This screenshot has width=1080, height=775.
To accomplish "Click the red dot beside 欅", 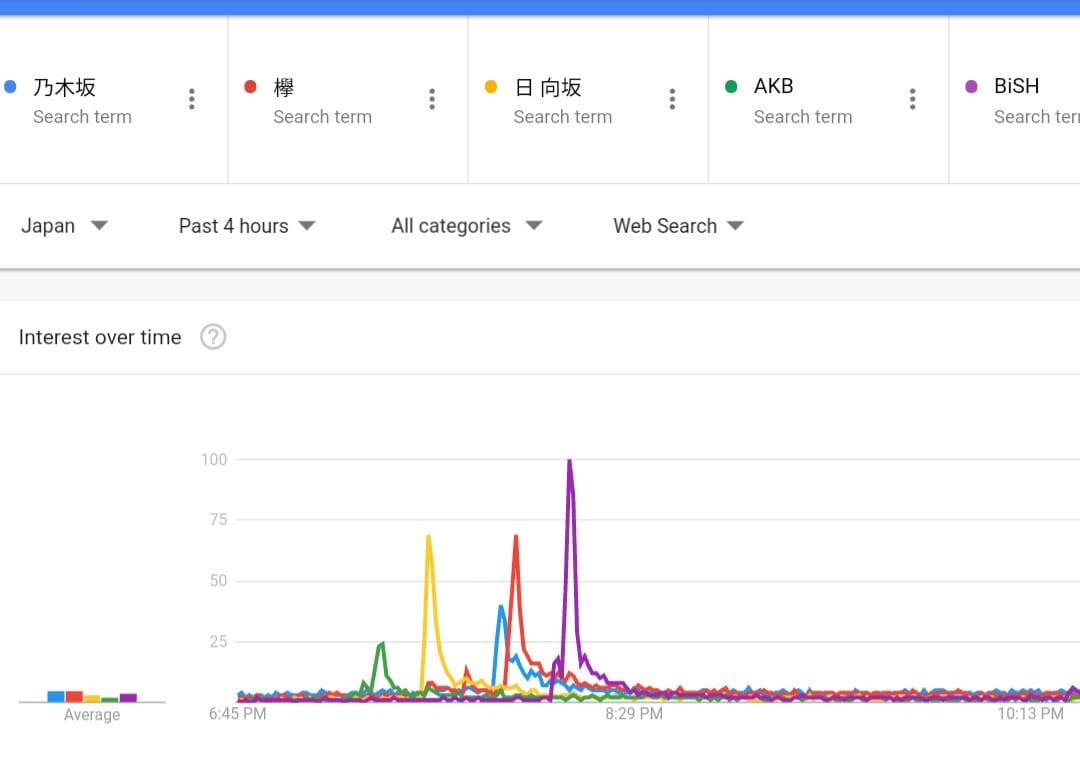I will pos(250,87).
